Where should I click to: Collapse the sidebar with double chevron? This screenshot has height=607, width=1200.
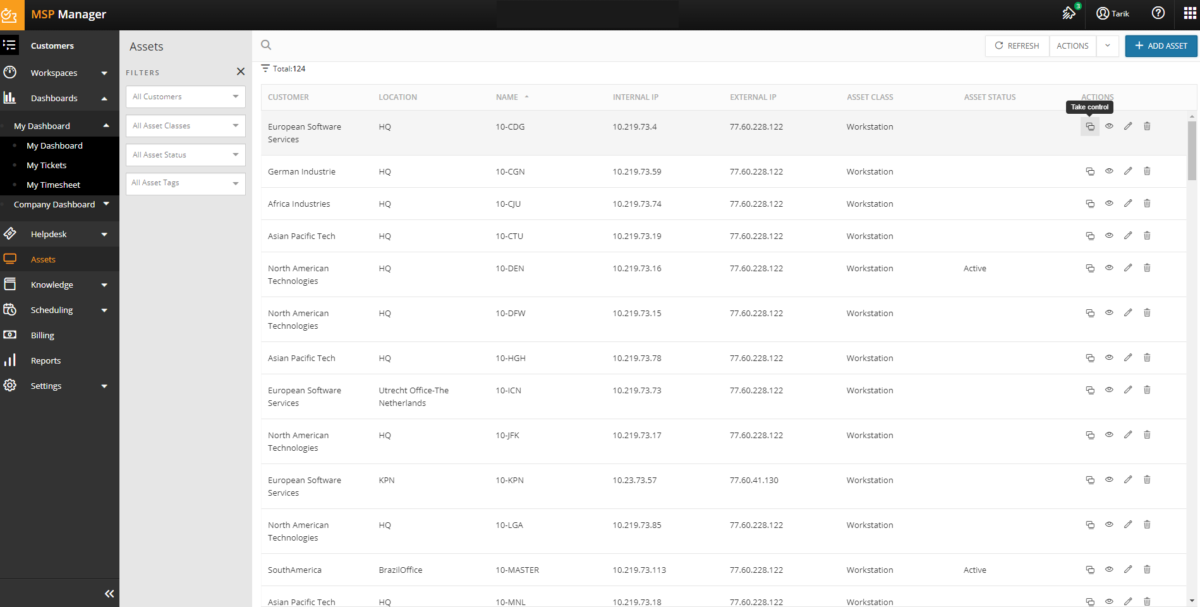point(109,593)
